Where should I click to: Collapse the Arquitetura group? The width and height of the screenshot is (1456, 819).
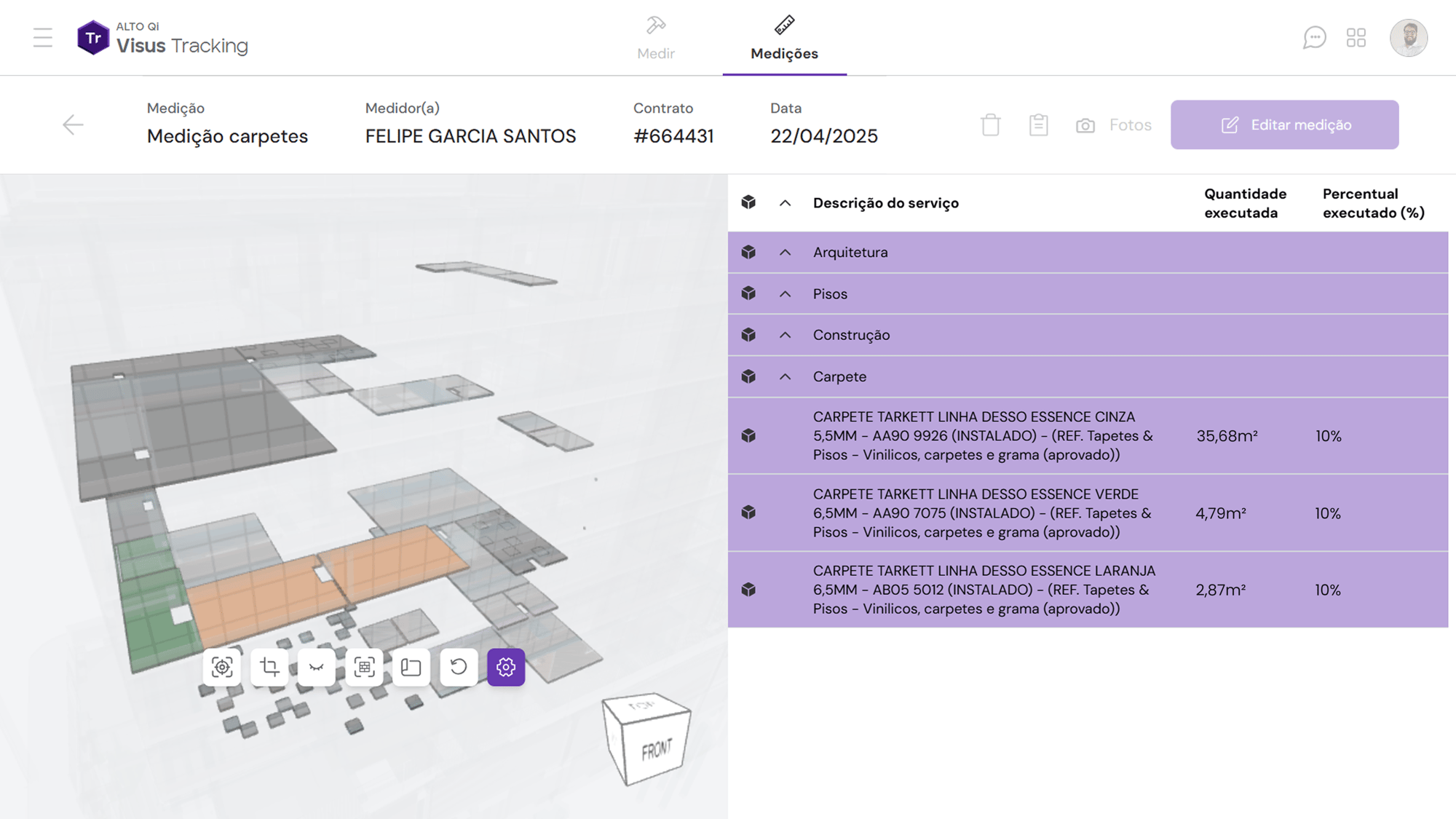point(785,253)
